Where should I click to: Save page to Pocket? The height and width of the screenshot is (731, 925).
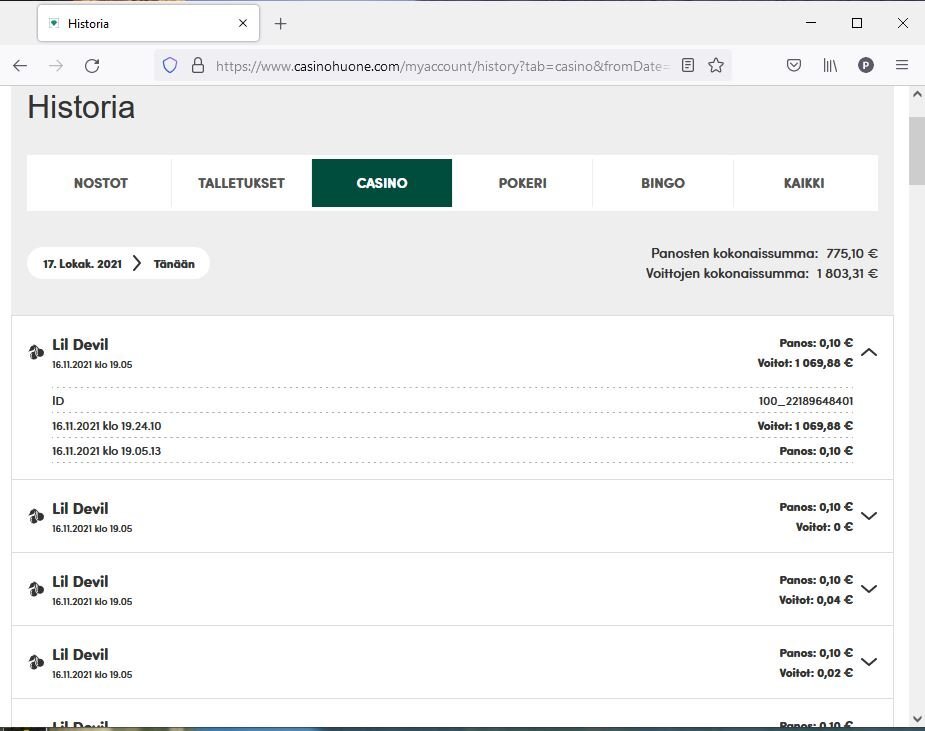pyautogui.click(x=794, y=65)
